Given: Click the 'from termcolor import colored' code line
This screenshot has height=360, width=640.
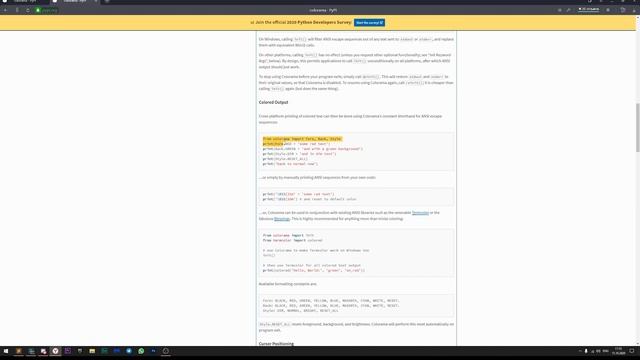Looking at the screenshot, I should [x=292, y=240].
